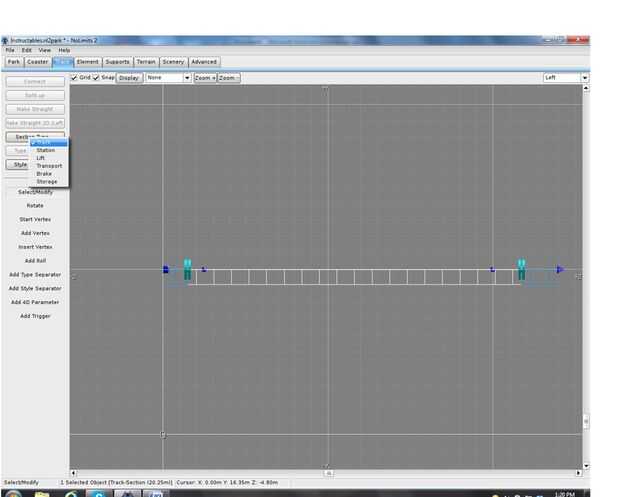The width and height of the screenshot is (620, 497).
Task: Switch to the Advanced tab
Action: 204,62
